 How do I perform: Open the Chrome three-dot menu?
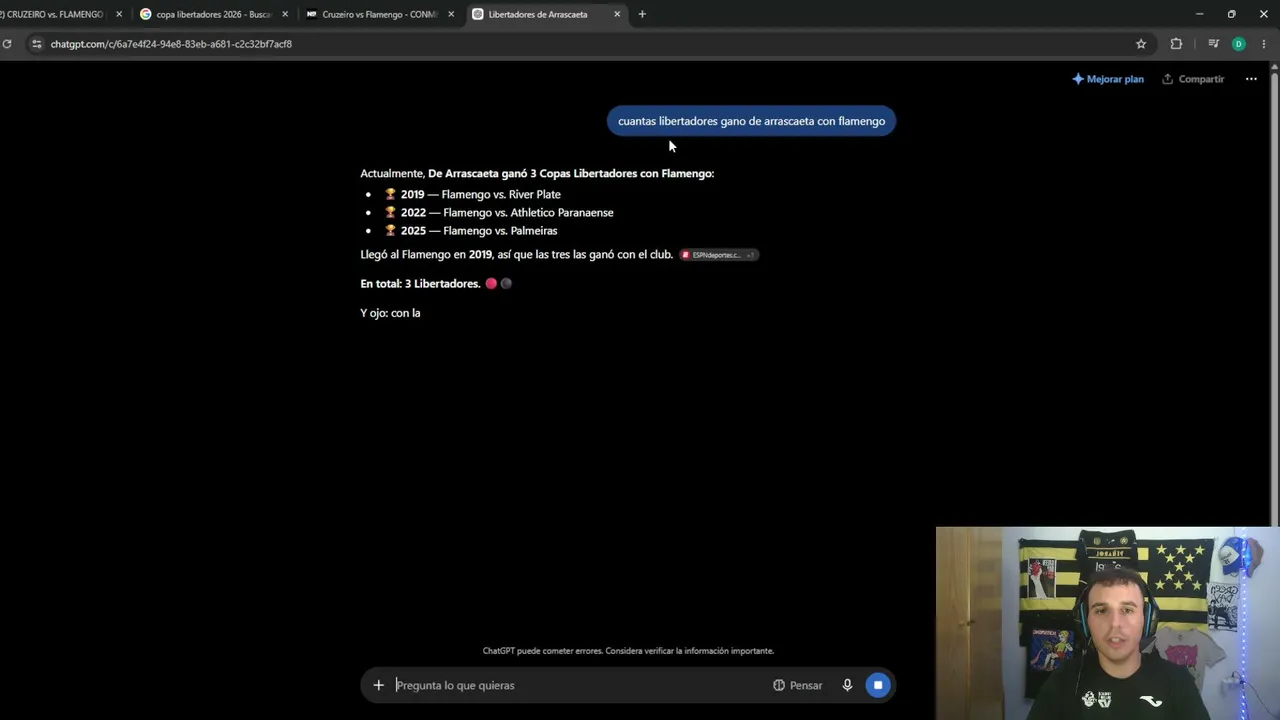click(x=1264, y=44)
